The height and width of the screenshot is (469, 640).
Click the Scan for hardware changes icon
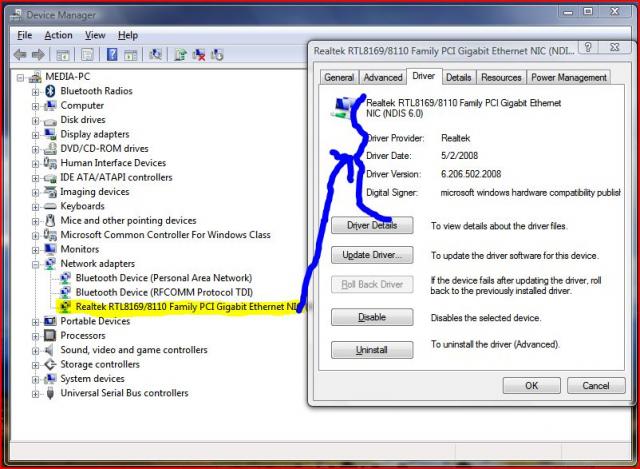point(155,54)
